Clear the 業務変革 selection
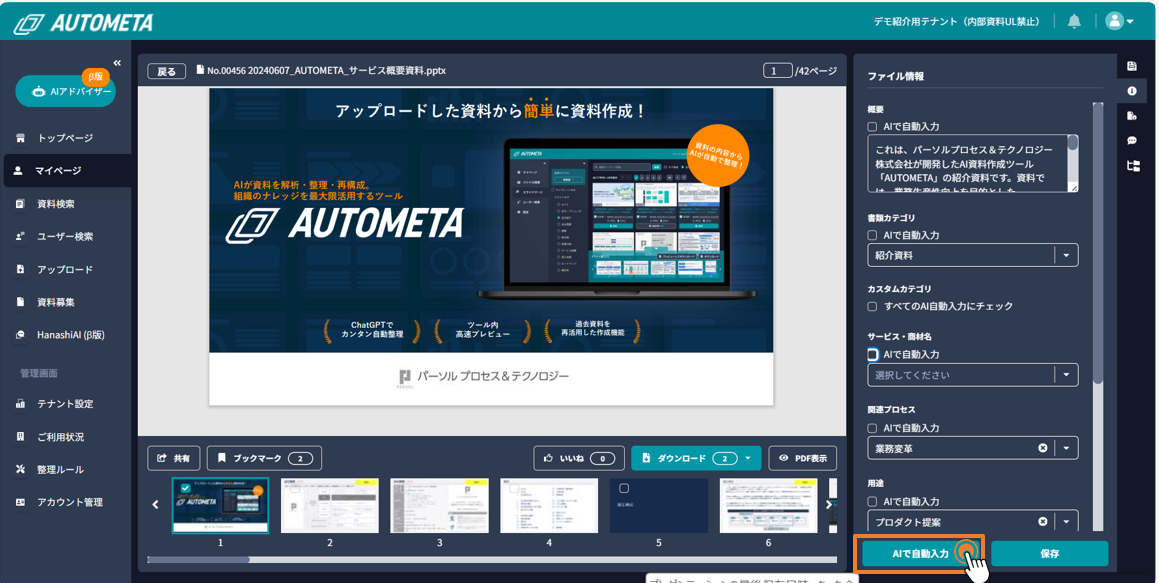The image size is (1159, 583). pos(1042,448)
